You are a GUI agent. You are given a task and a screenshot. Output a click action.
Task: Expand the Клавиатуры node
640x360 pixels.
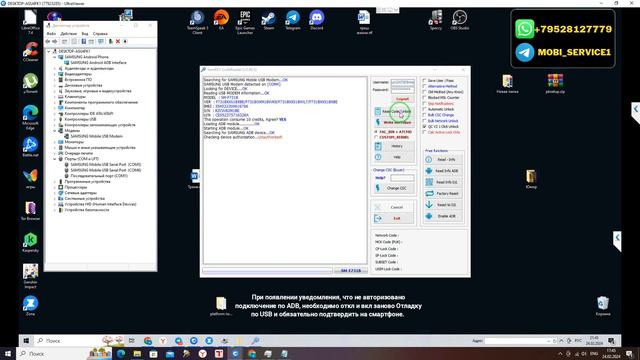(55, 97)
